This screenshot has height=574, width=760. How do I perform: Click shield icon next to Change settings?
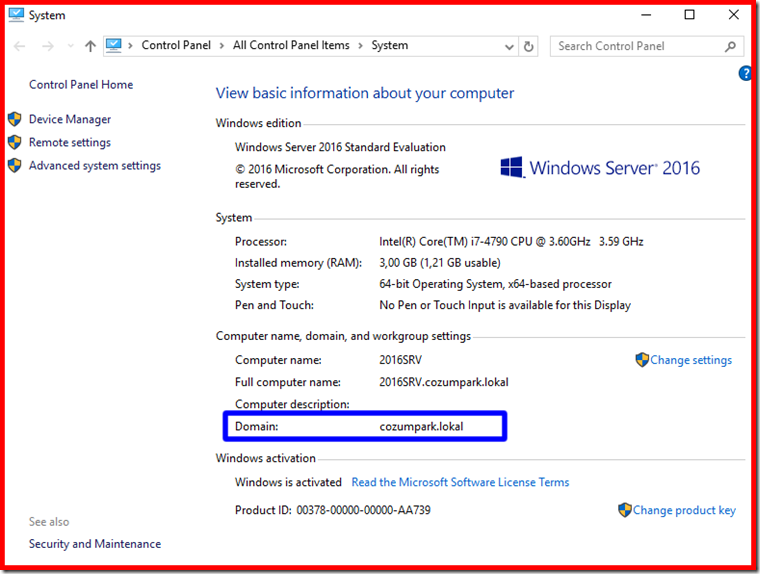642,360
